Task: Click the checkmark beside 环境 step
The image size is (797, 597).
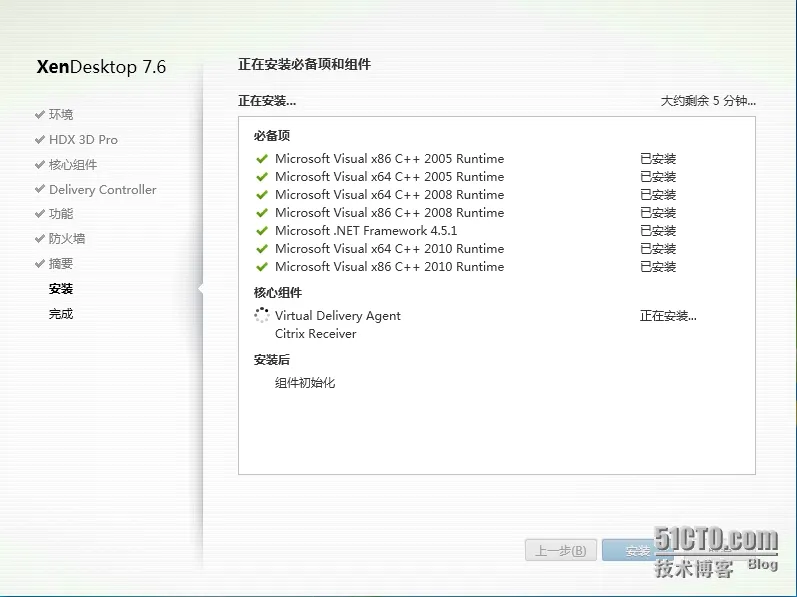Action: pos(40,114)
